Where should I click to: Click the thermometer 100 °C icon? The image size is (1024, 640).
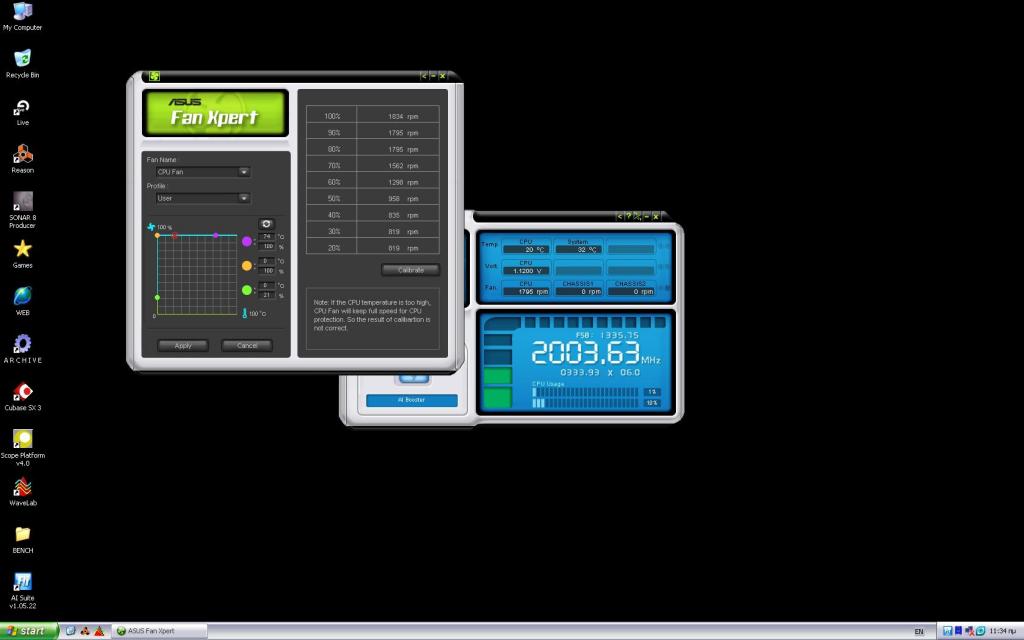click(x=245, y=313)
